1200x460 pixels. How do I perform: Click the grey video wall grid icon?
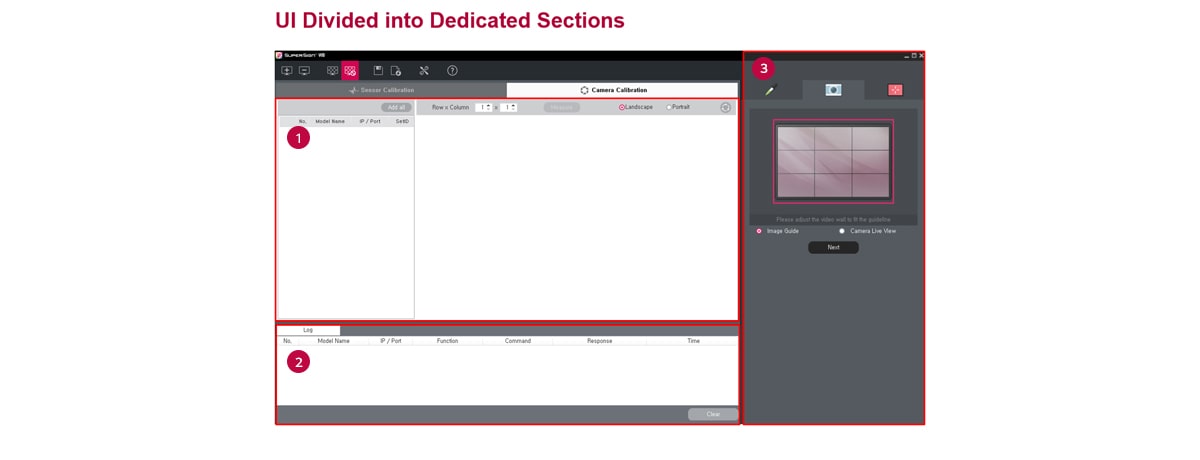pos(333,71)
